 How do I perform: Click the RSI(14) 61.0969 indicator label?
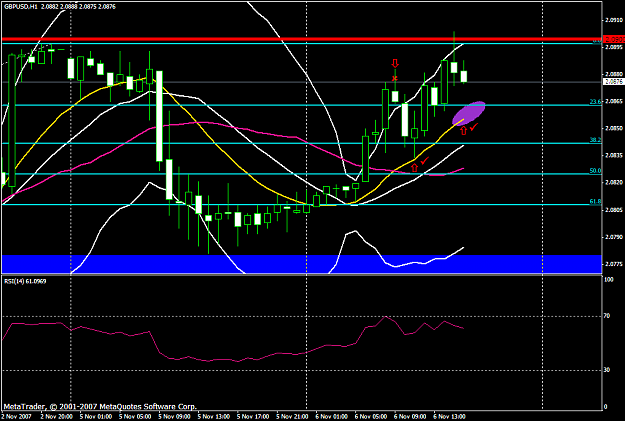click(25, 281)
